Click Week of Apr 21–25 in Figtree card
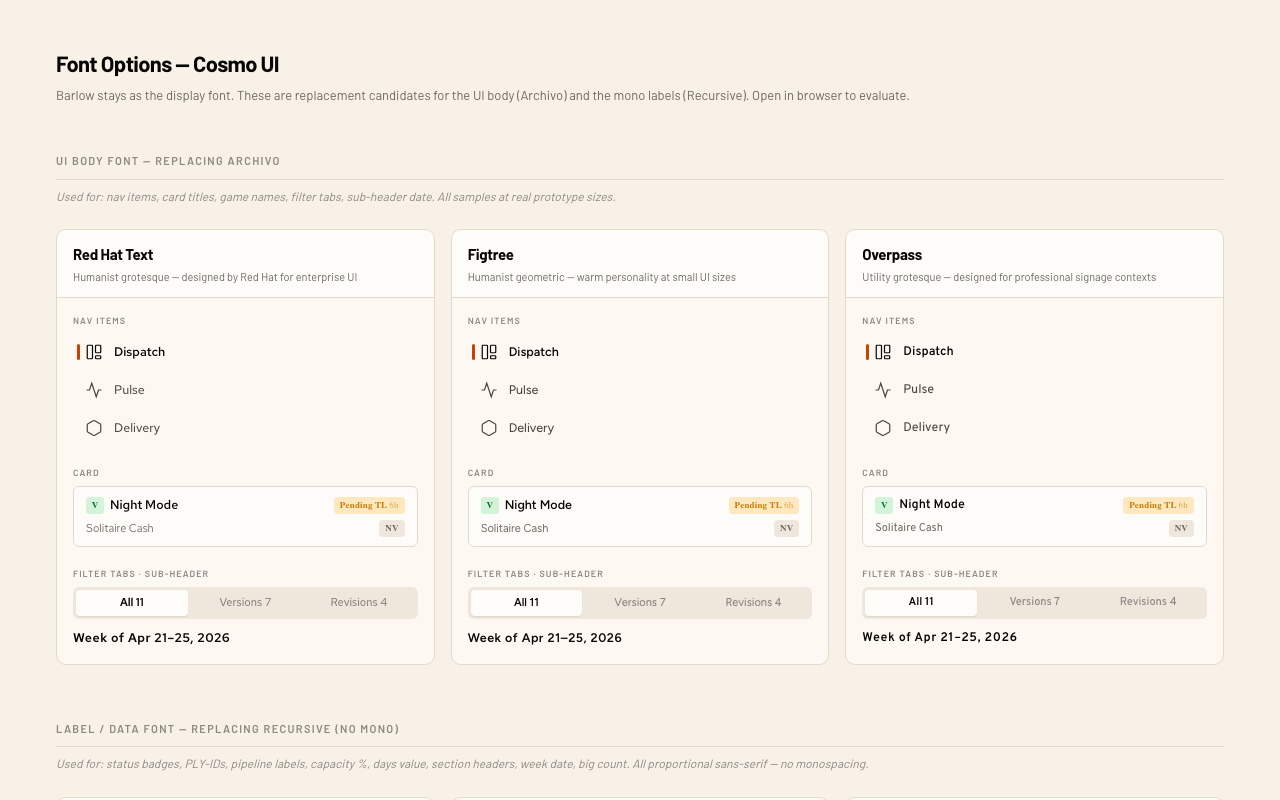The width and height of the screenshot is (1280, 800). coord(545,638)
